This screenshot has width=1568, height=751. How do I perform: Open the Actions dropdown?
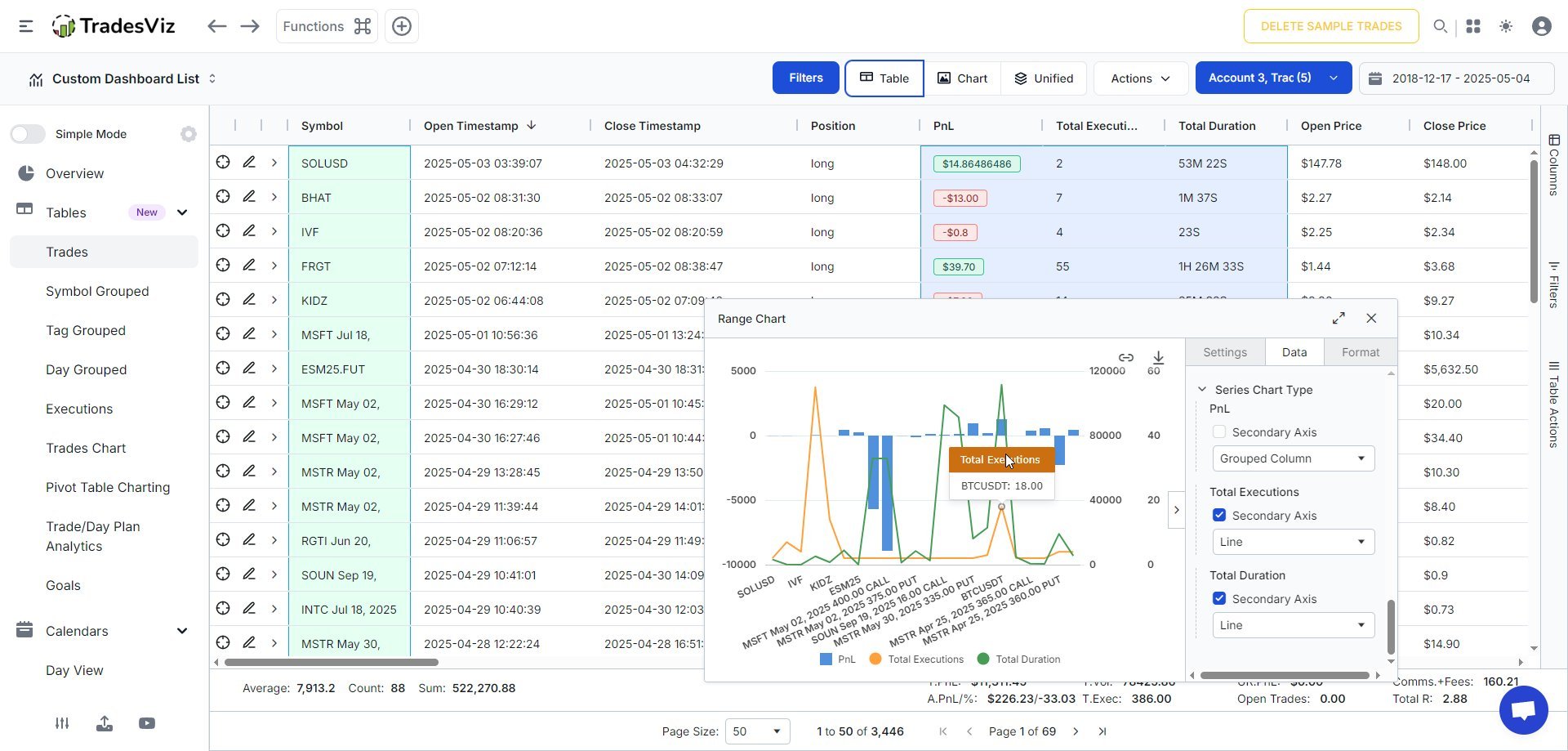[1141, 78]
